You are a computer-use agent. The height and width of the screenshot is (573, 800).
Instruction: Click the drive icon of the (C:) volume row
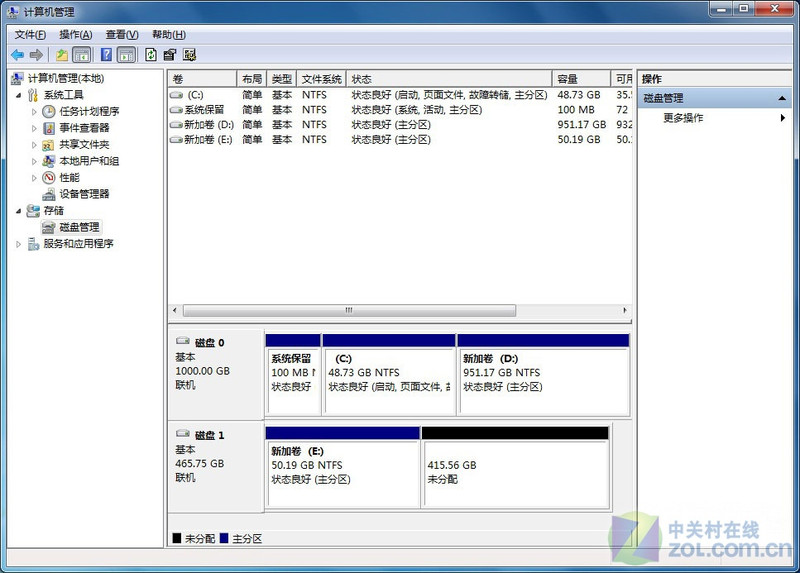tap(177, 95)
